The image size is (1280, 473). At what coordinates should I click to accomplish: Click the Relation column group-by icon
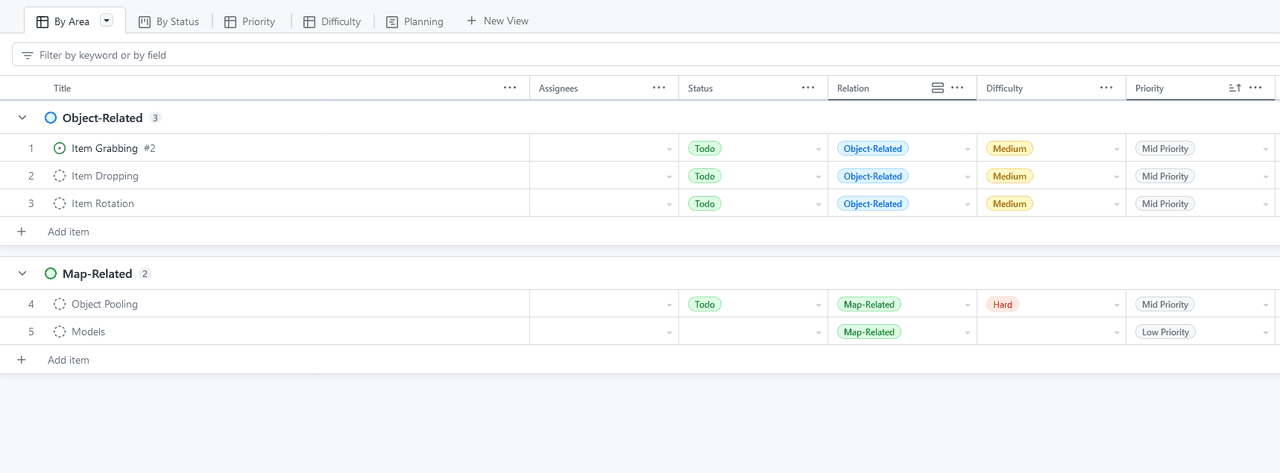pyautogui.click(x=937, y=88)
